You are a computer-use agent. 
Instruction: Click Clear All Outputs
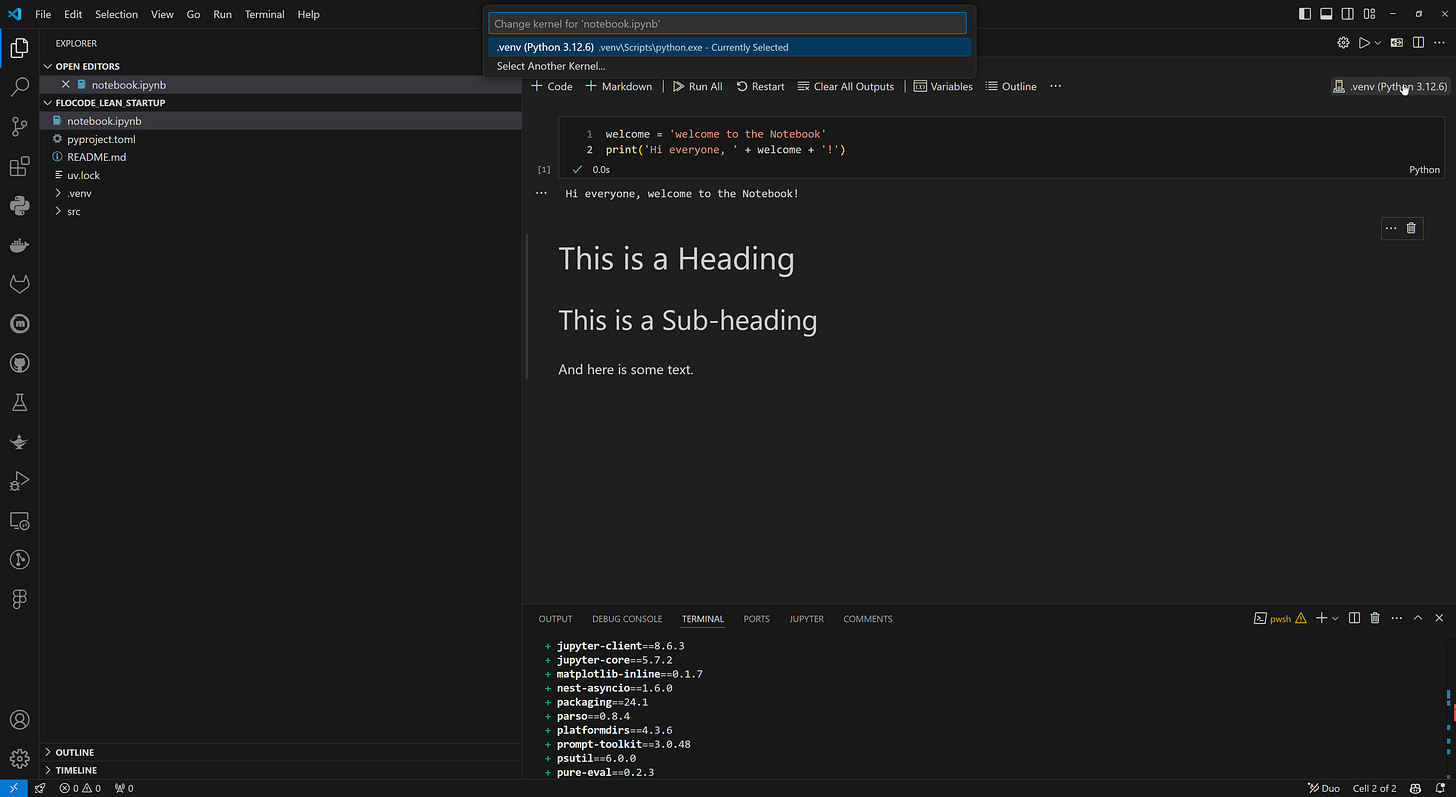click(x=845, y=86)
